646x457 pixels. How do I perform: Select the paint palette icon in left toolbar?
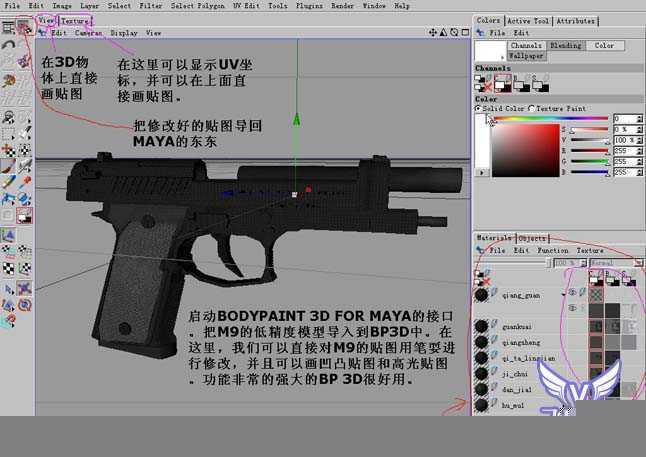coord(8,80)
